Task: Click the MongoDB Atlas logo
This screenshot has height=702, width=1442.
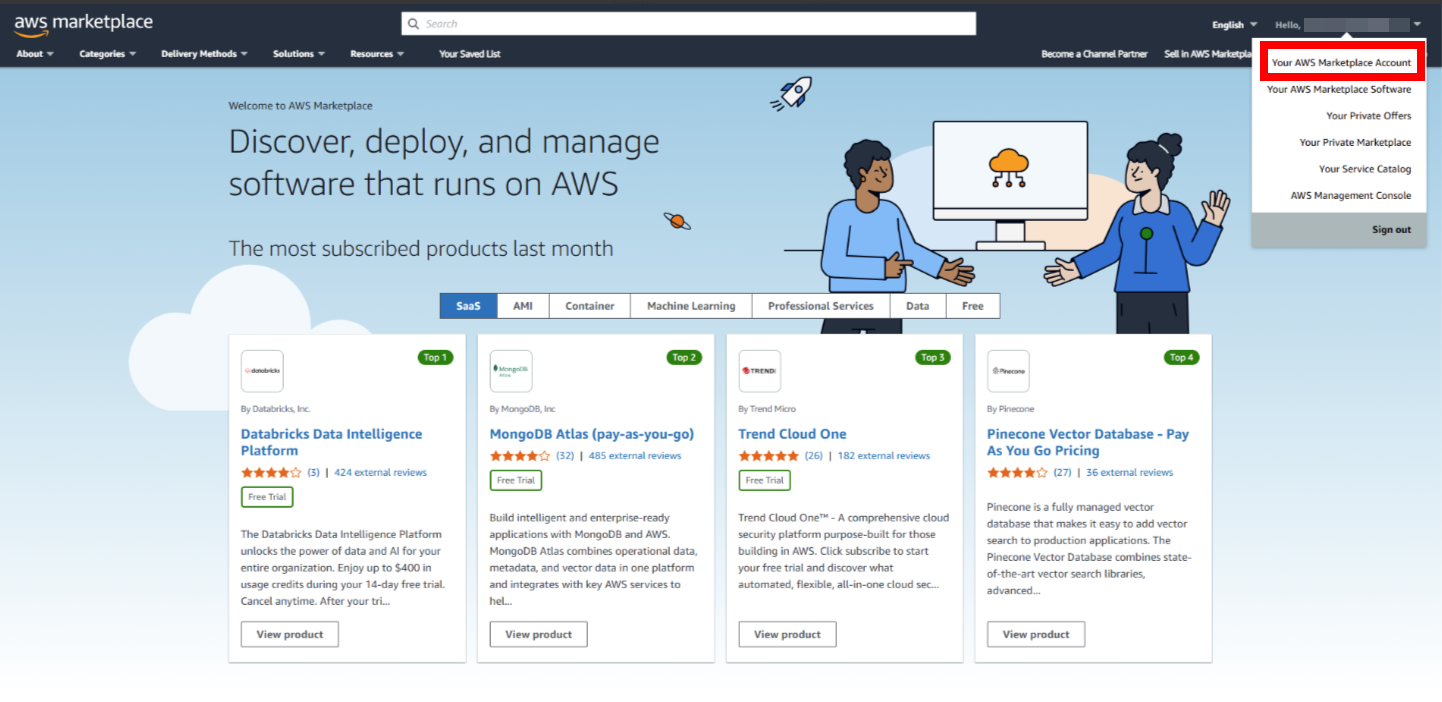Action: pyautogui.click(x=510, y=371)
